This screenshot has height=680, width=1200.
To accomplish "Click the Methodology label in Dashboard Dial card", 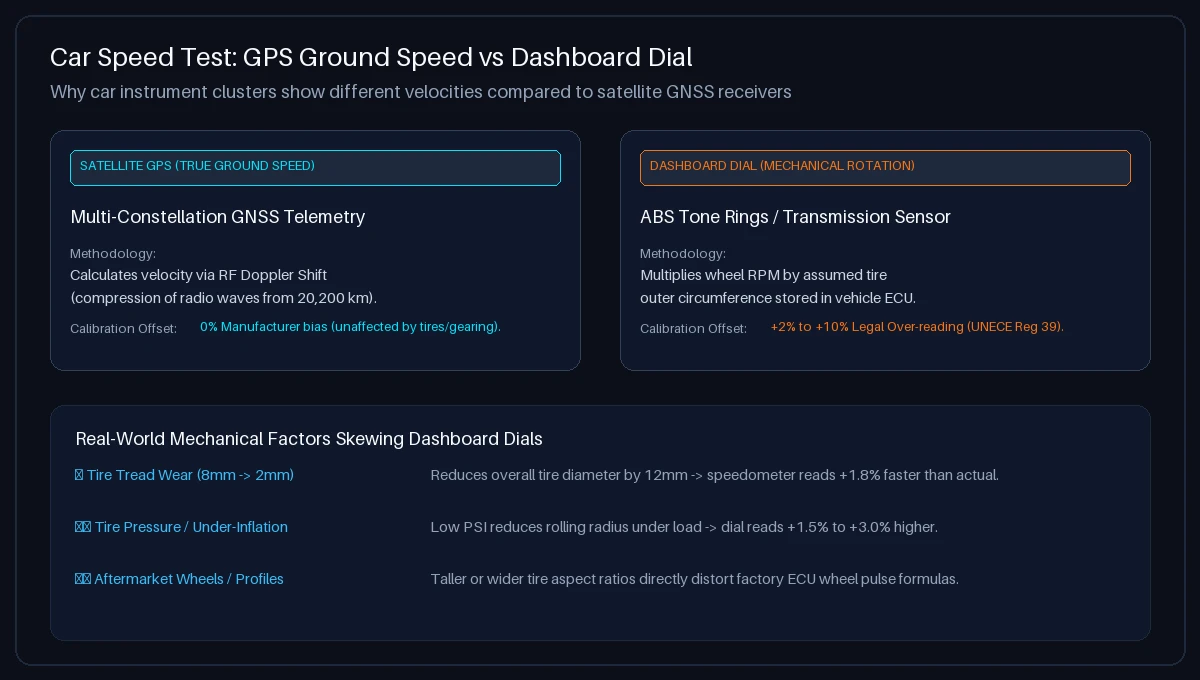I will 683,254.
